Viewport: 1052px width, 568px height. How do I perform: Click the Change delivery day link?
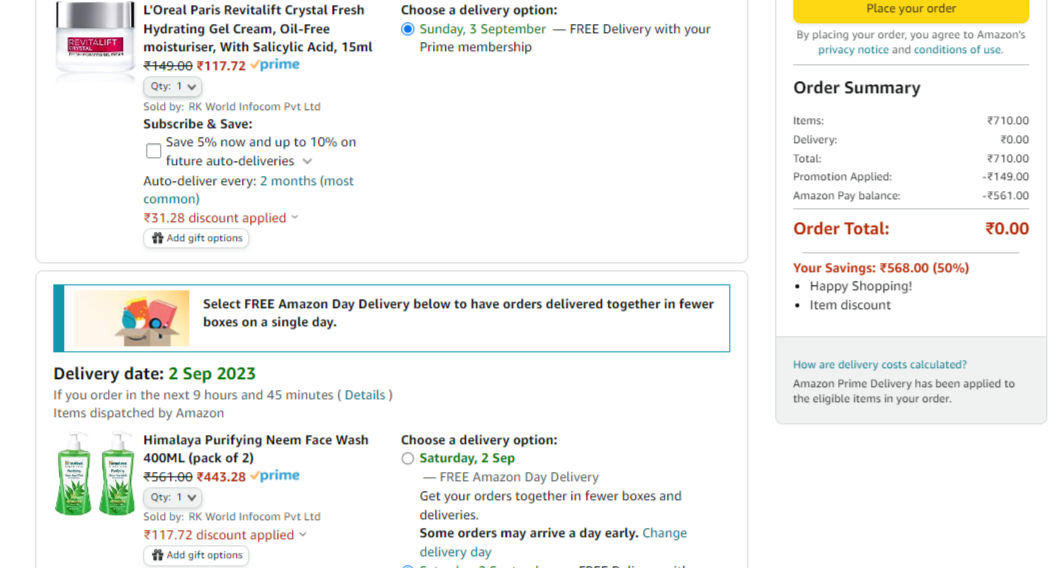[x=553, y=543]
